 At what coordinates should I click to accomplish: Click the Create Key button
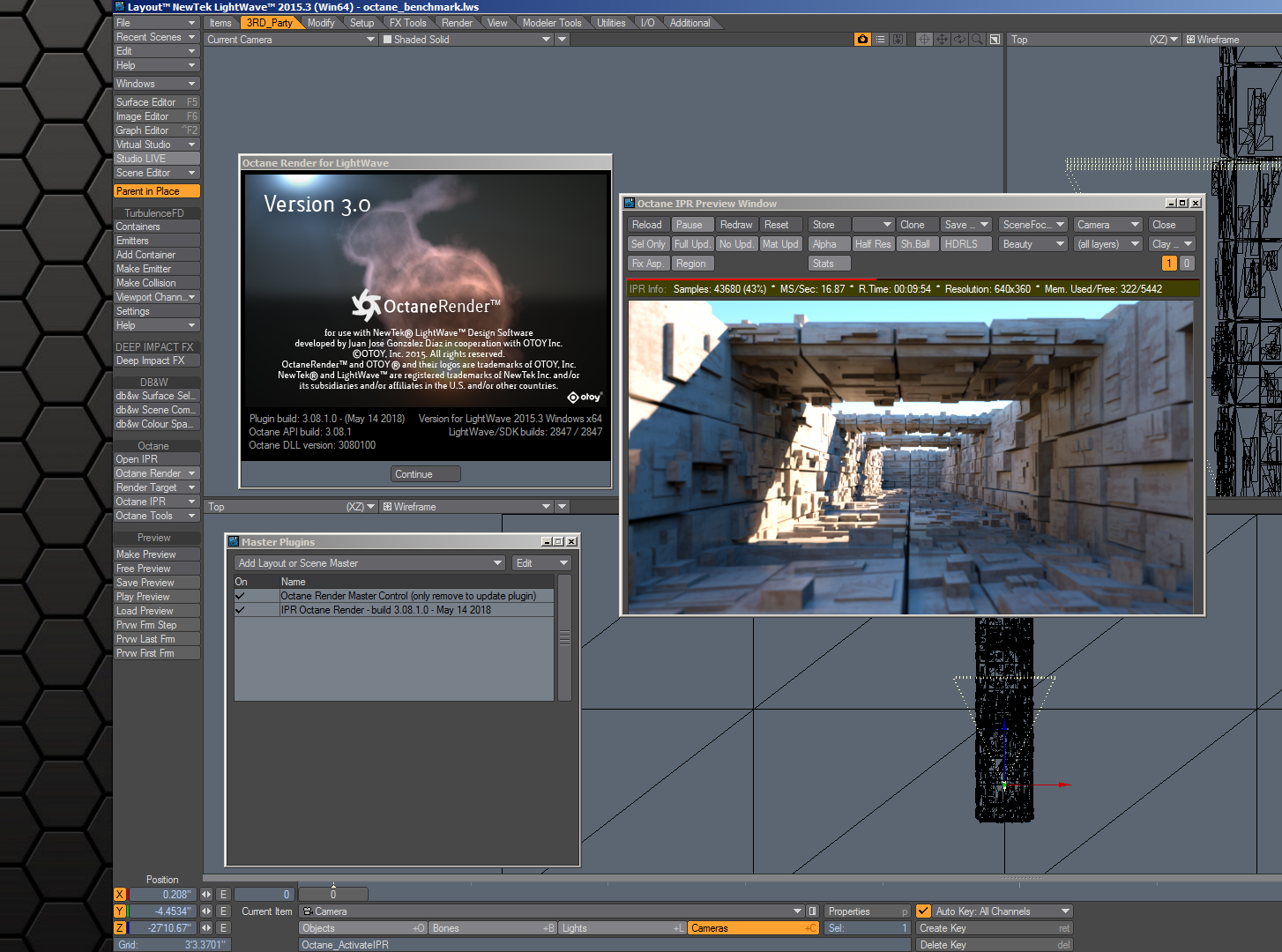tap(994, 928)
